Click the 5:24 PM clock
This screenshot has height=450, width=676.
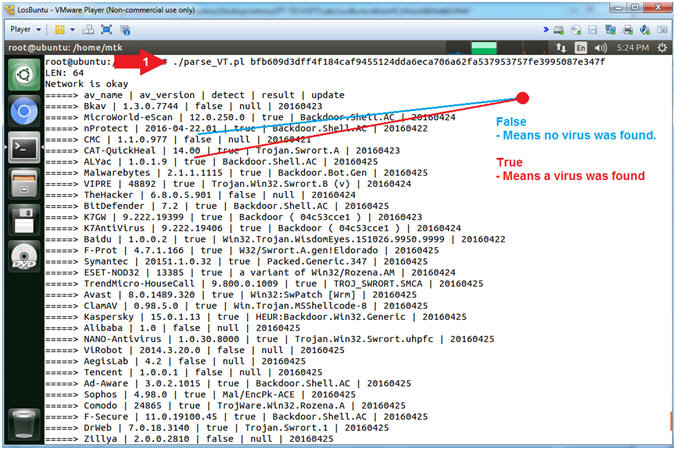point(632,47)
